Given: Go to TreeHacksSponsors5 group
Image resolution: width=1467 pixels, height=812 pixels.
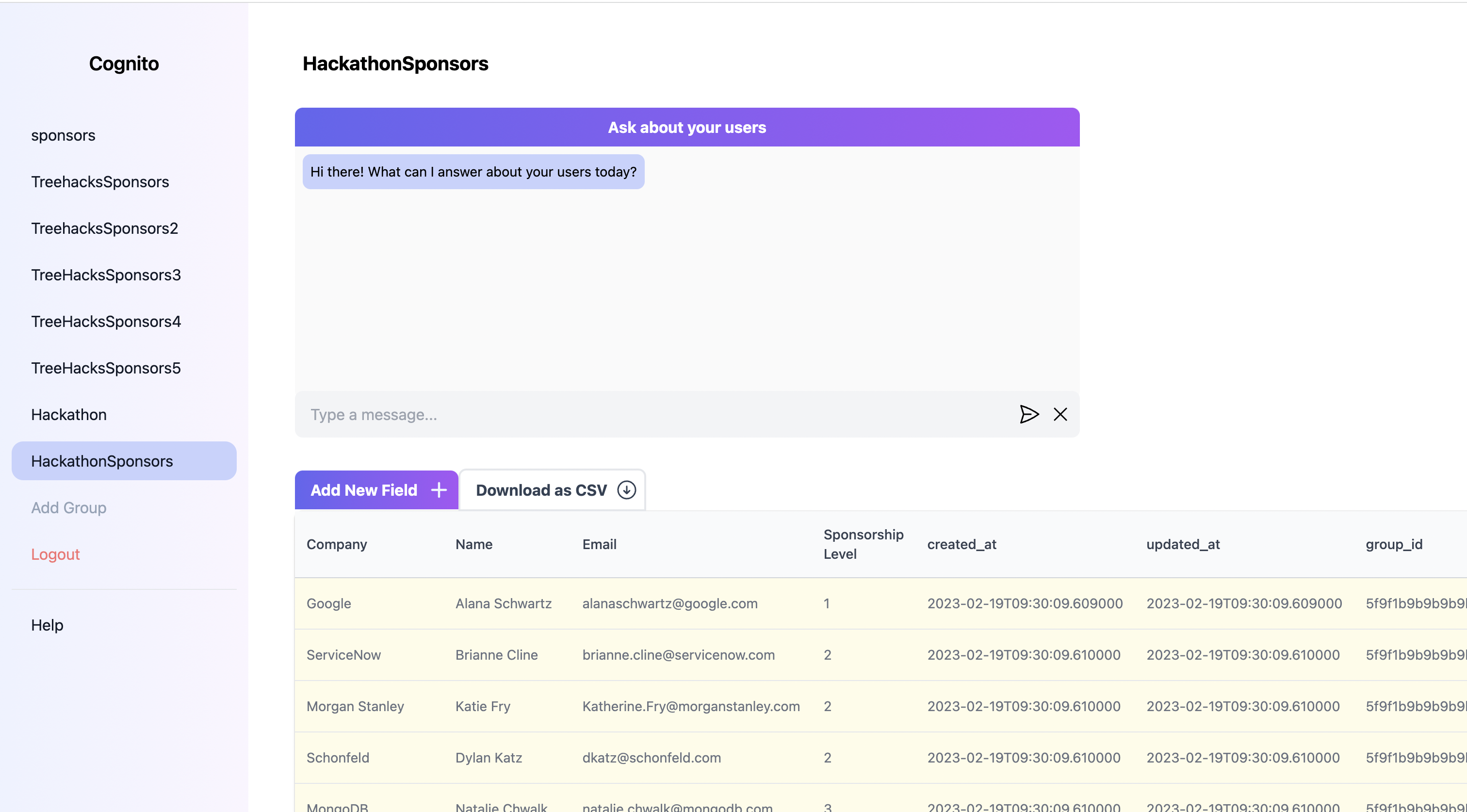Looking at the screenshot, I should pos(106,369).
